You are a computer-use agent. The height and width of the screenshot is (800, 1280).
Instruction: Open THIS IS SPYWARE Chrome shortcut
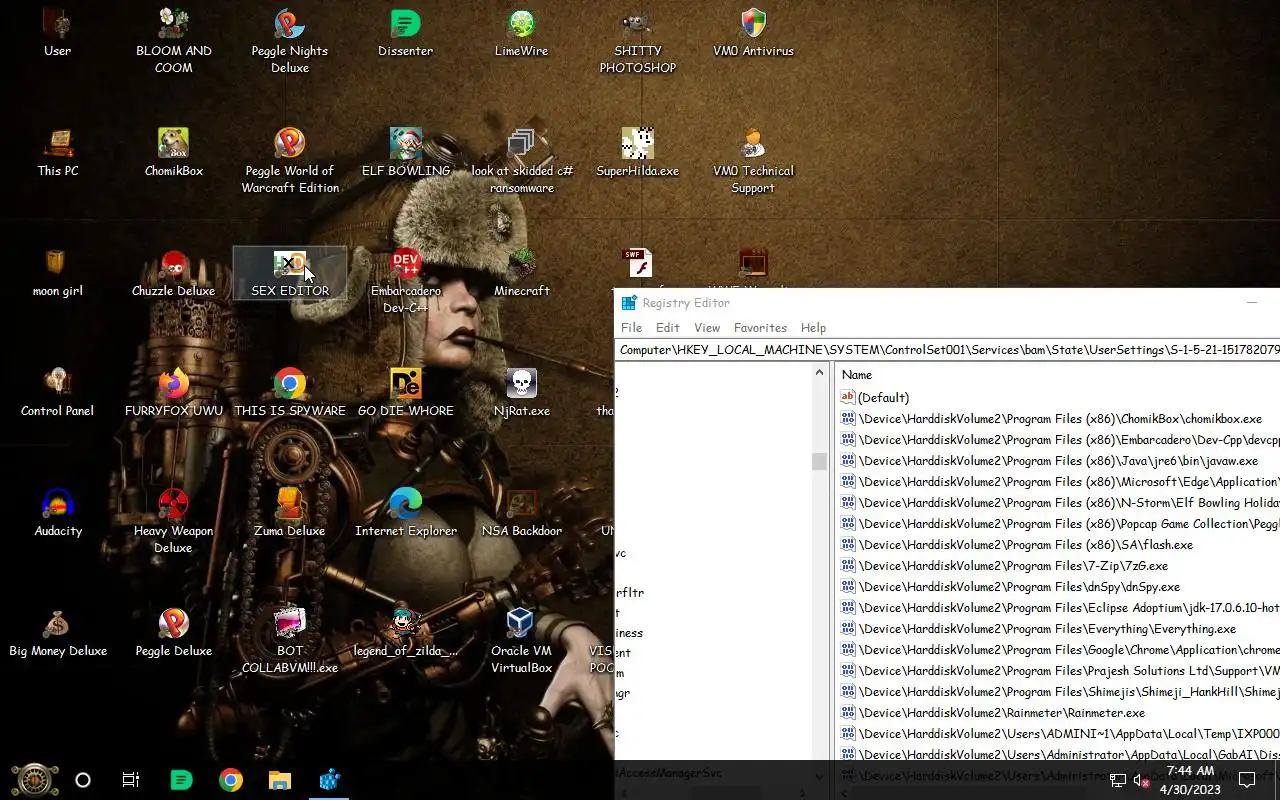pos(290,393)
